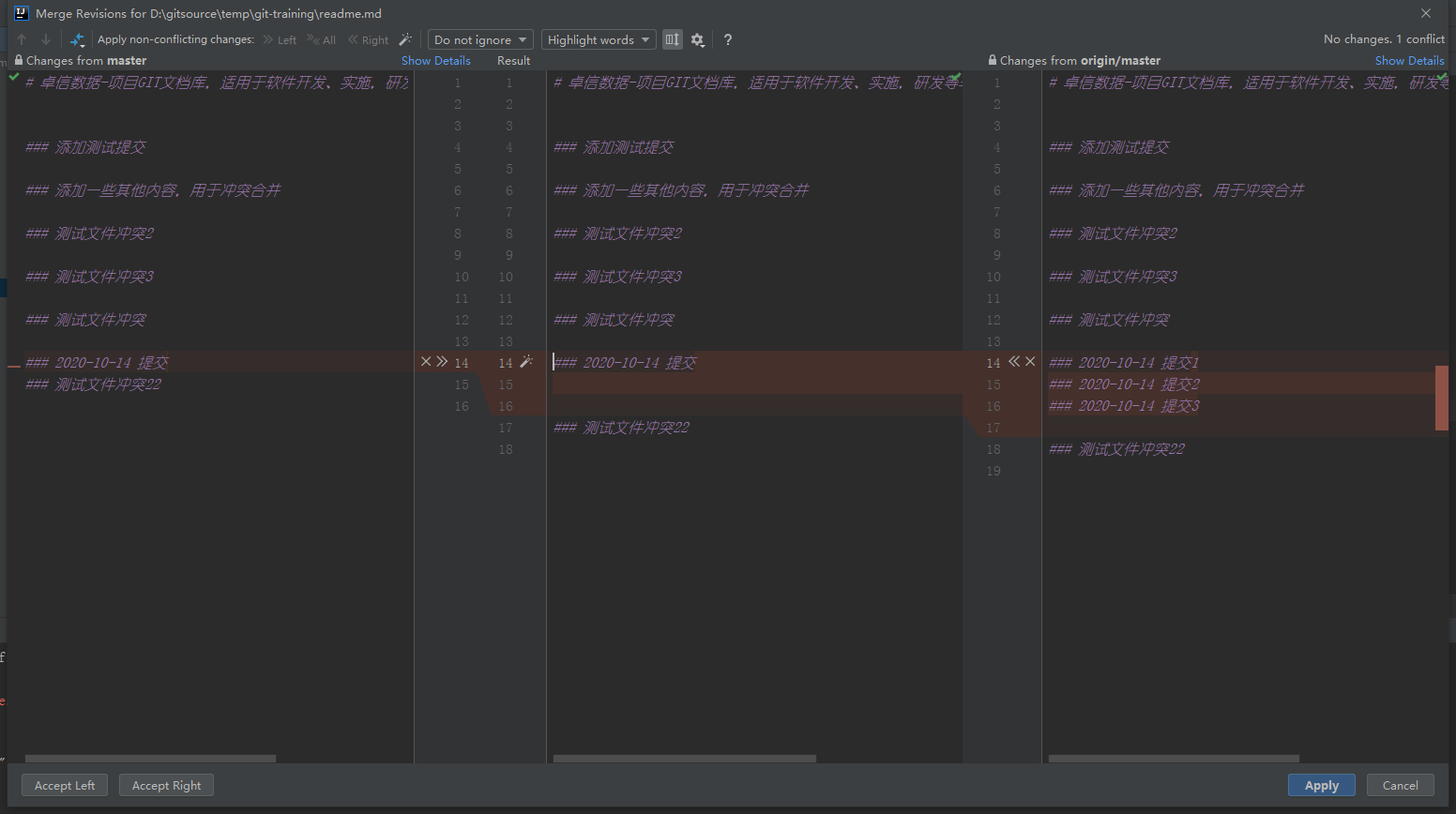1456x814 pixels.
Task: Click the right pane horizontal scrollbar
Action: (1174, 758)
